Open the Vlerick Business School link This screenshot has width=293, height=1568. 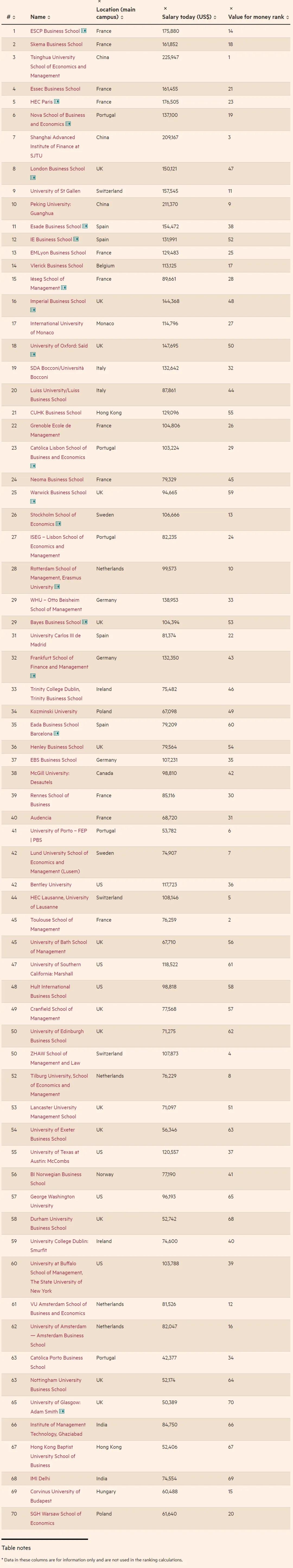pyautogui.click(x=56, y=265)
